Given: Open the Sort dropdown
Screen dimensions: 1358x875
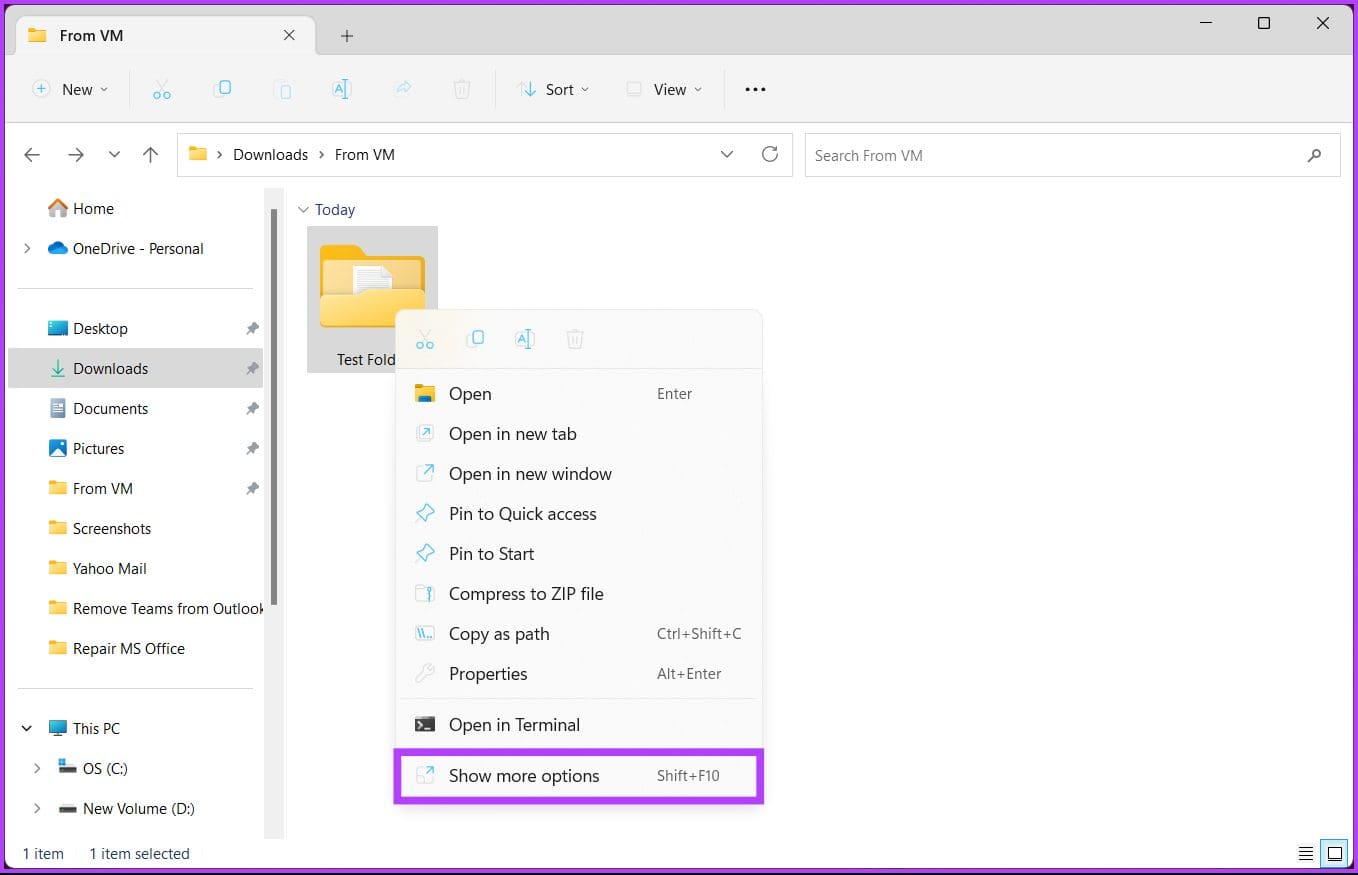Looking at the screenshot, I should click(552, 89).
